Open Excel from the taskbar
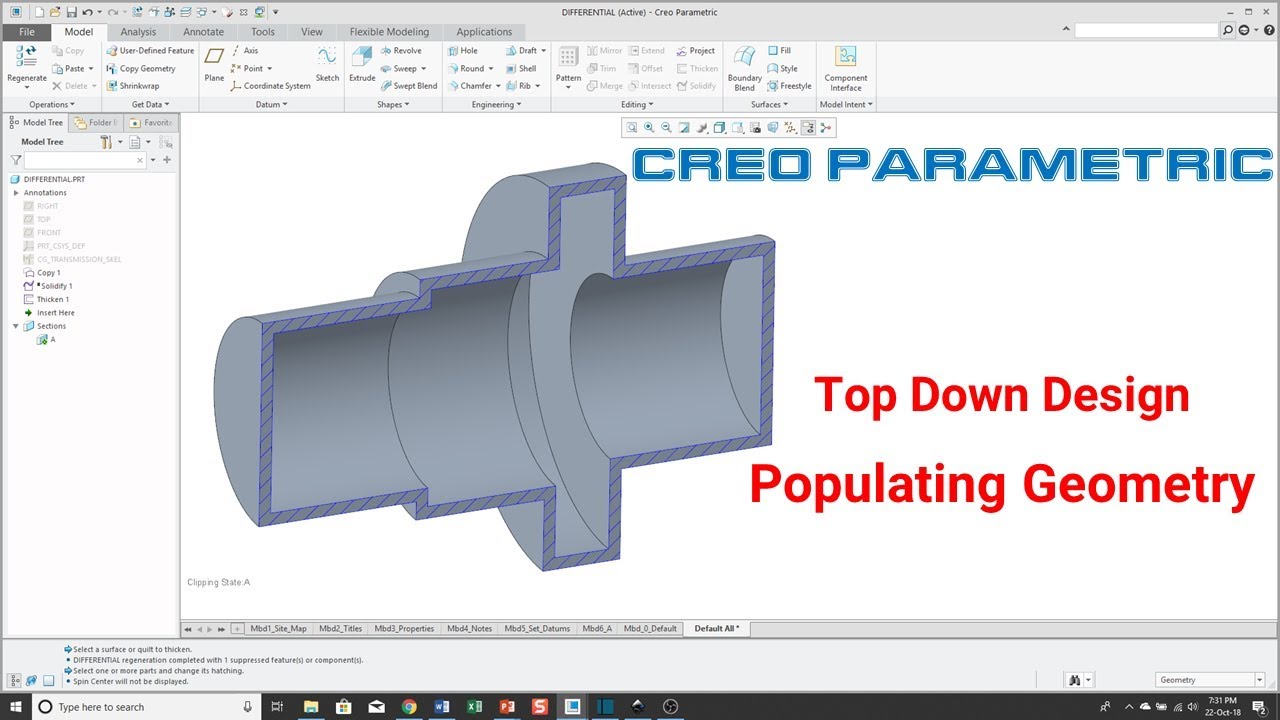Image resolution: width=1280 pixels, height=720 pixels. [x=474, y=707]
